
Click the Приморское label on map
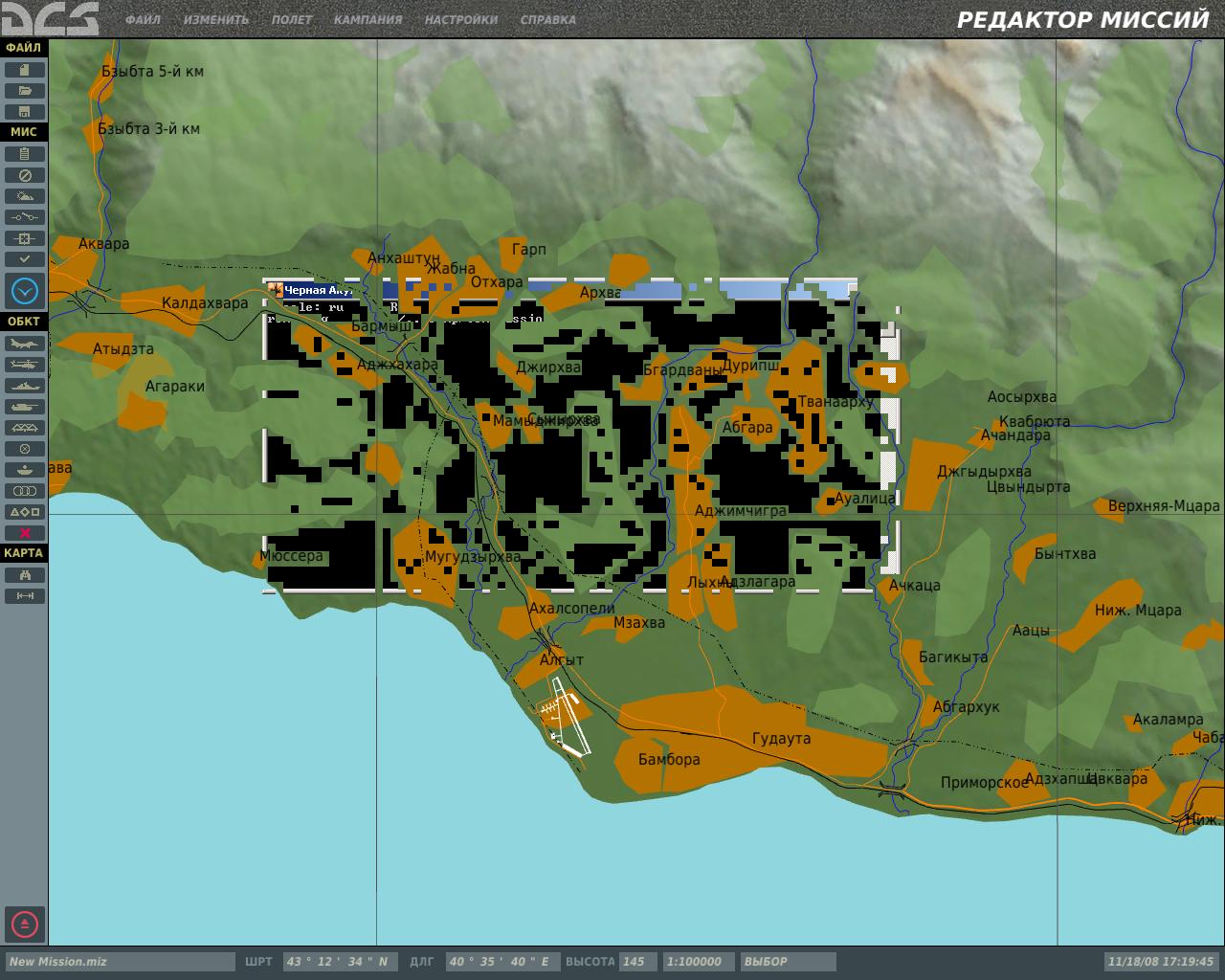pos(984,783)
